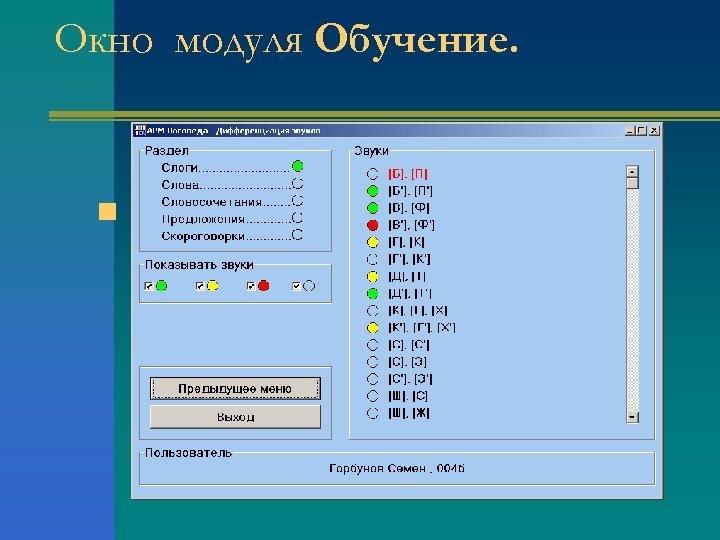The width and height of the screenshot is (720, 540).
Task: Click the green circle beside [В], [Ф]
Action: [x=372, y=208]
